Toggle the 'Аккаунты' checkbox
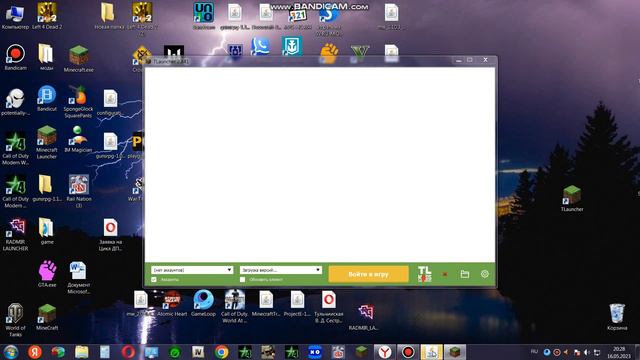Viewport: 640px width, 360px height. click(x=154, y=280)
